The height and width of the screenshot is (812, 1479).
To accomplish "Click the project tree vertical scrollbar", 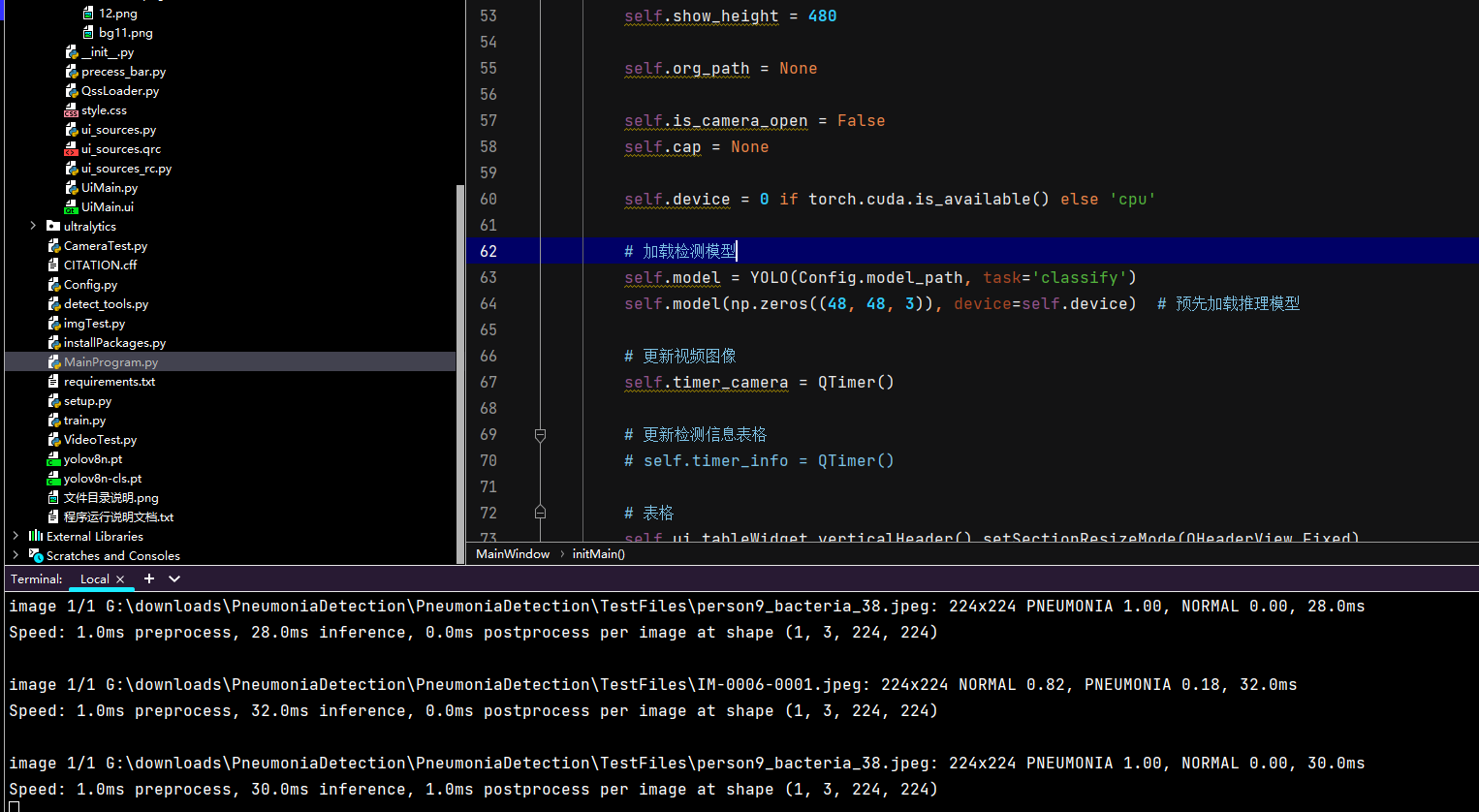I will coord(460,373).
